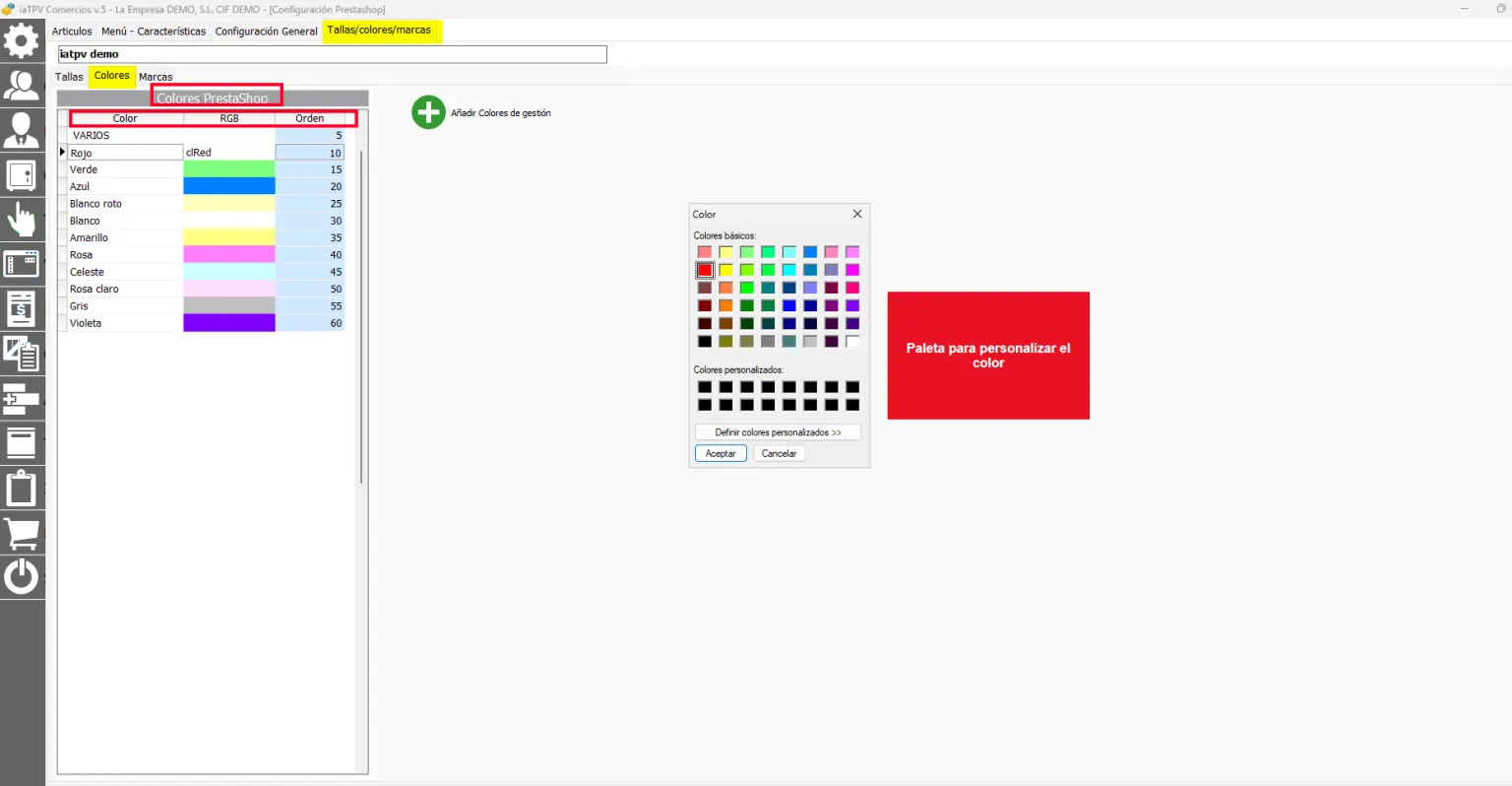Open the safe box sidebar icon
The image size is (1512, 786).
pos(22,175)
